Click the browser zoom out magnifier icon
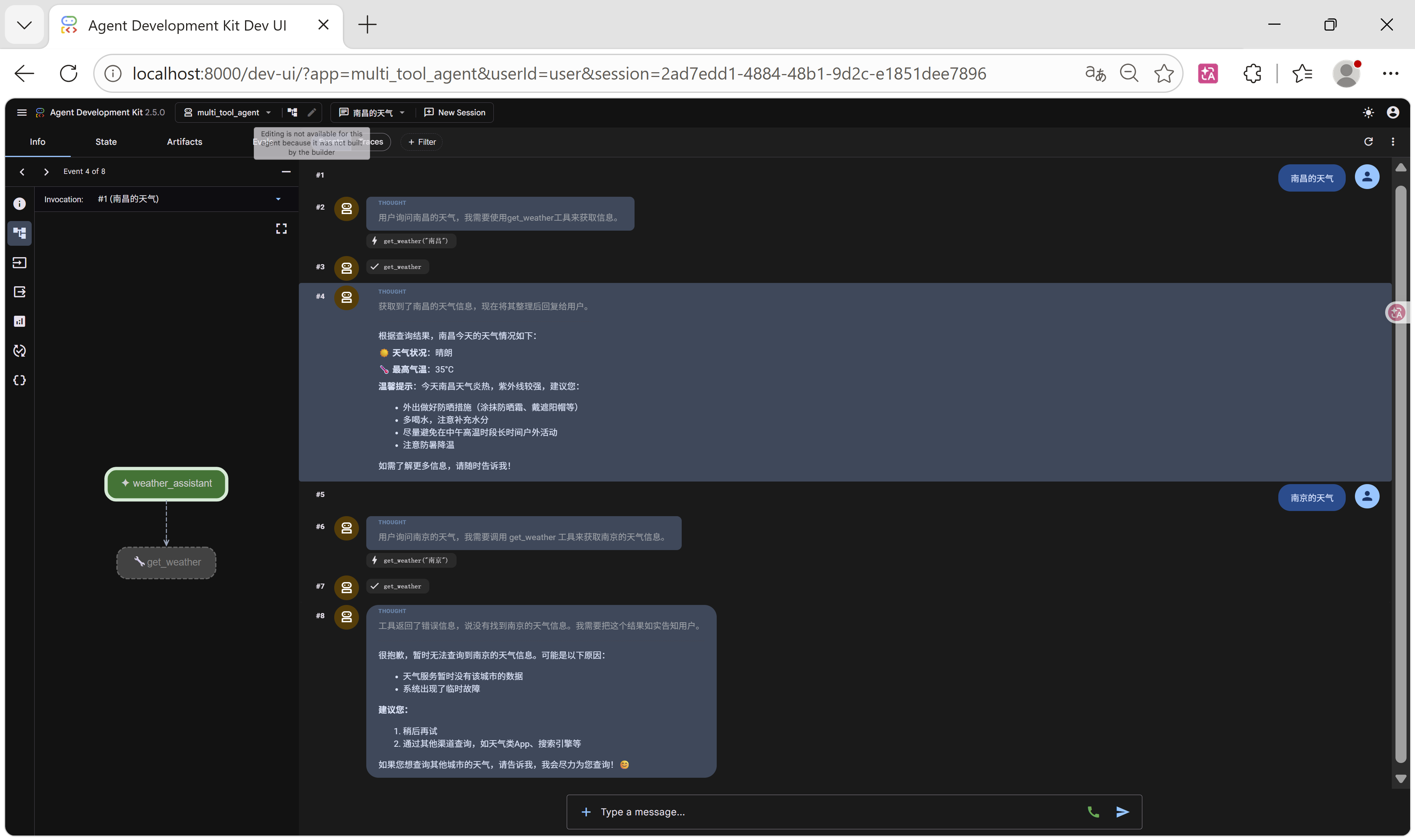 tap(1129, 74)
